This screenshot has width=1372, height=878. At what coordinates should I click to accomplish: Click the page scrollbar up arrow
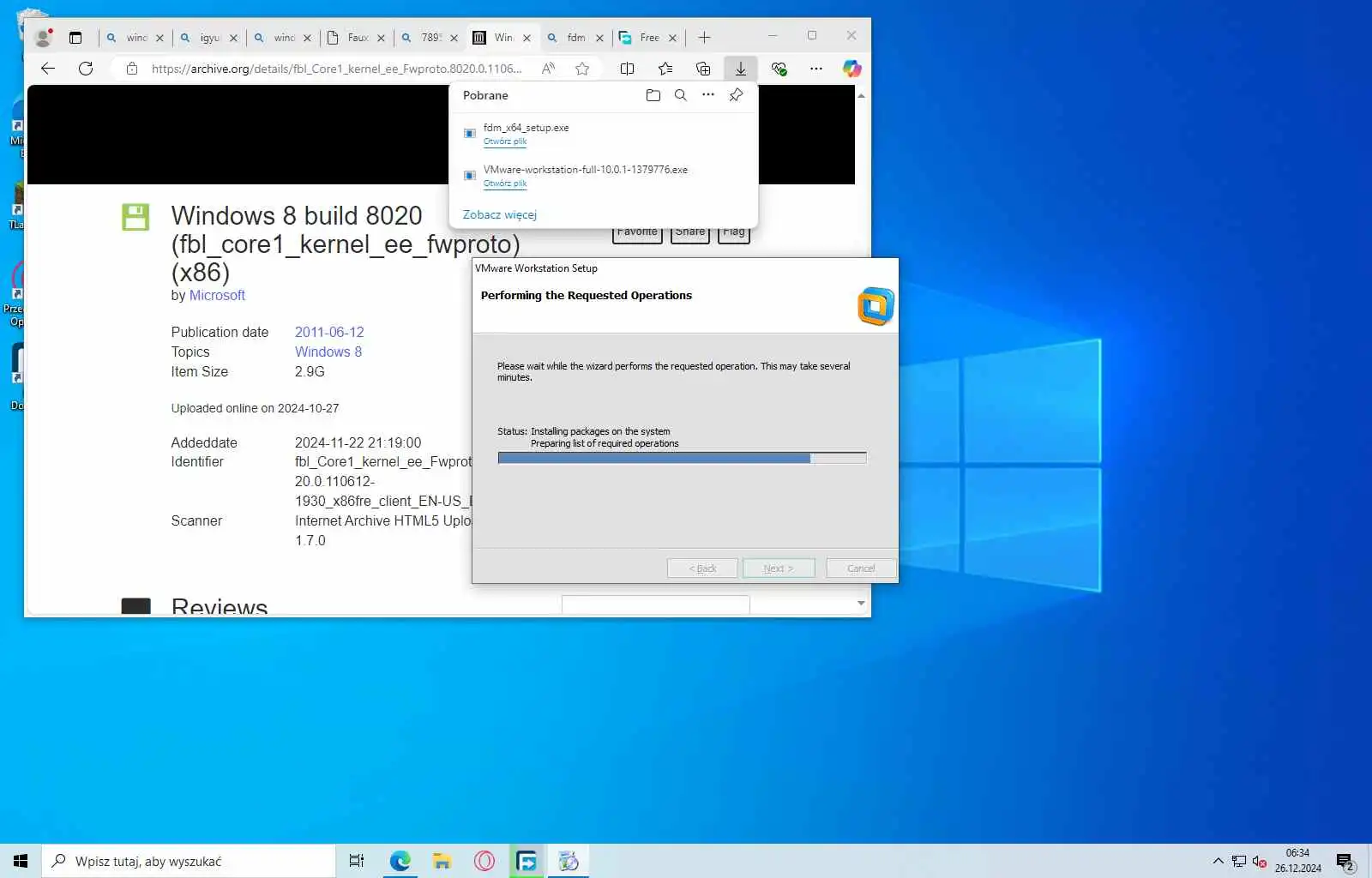tap(861, 95)
